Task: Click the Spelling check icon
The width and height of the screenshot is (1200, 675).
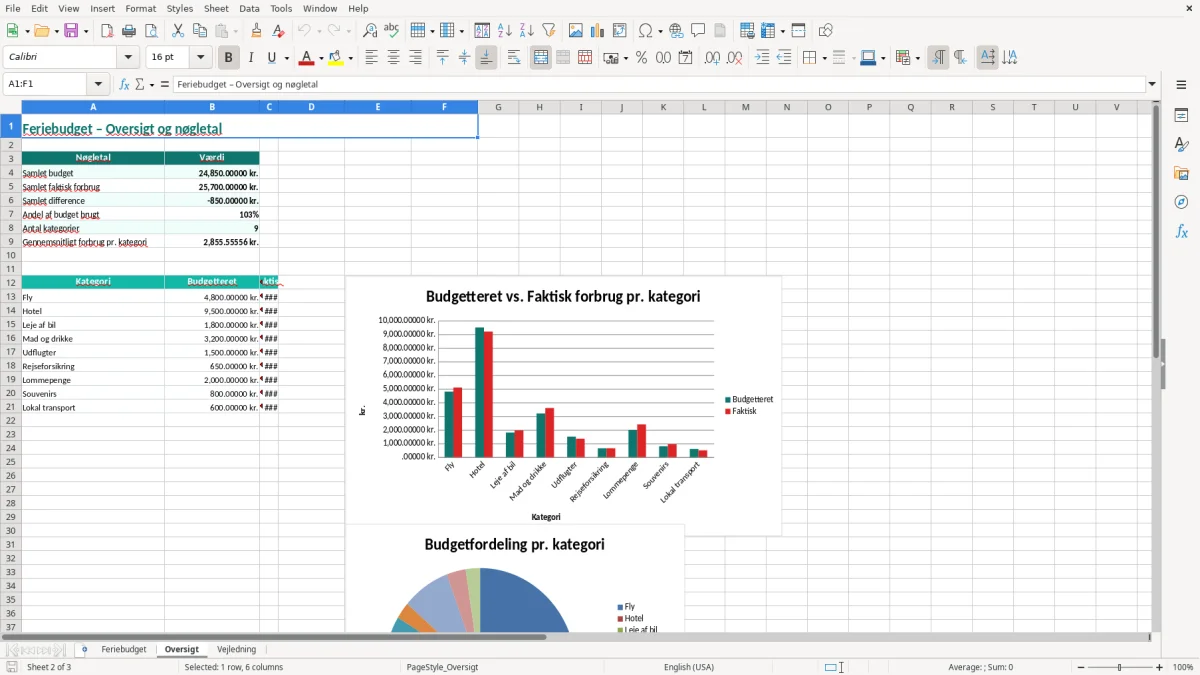Action: point(392,31)
